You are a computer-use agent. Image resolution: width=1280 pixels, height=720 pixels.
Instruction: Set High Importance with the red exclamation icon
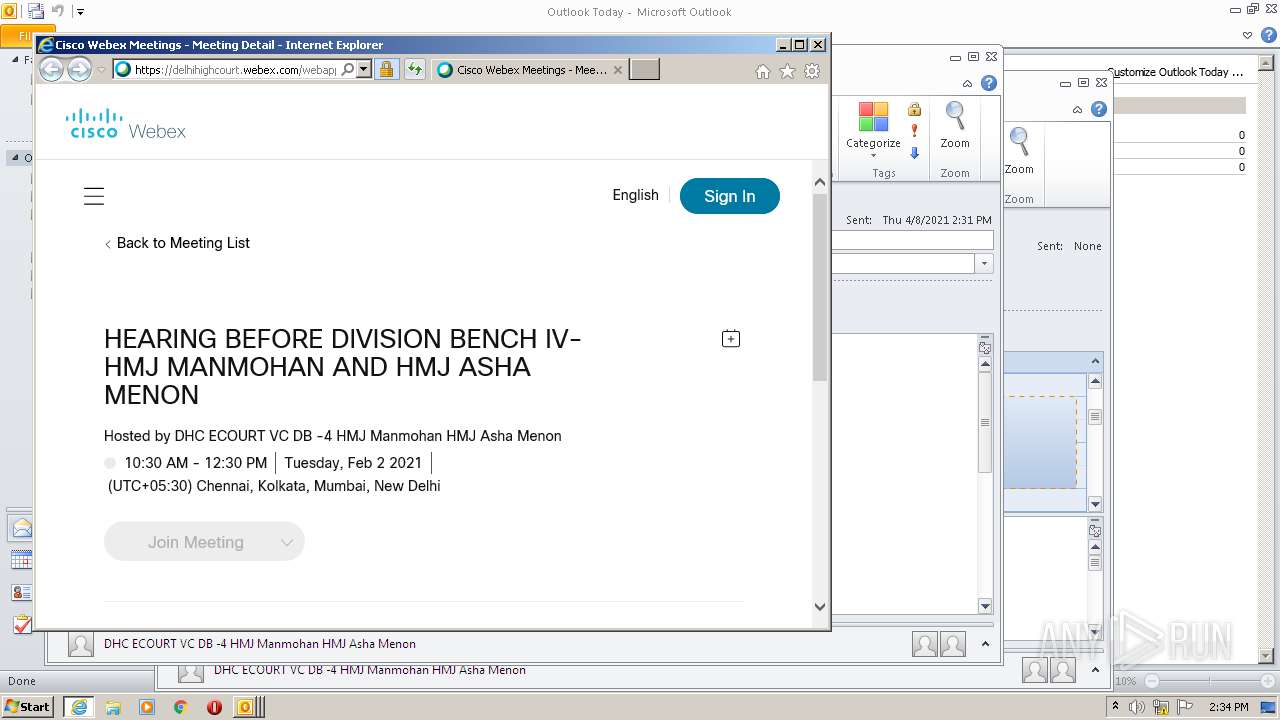click(x=914, y=131)
